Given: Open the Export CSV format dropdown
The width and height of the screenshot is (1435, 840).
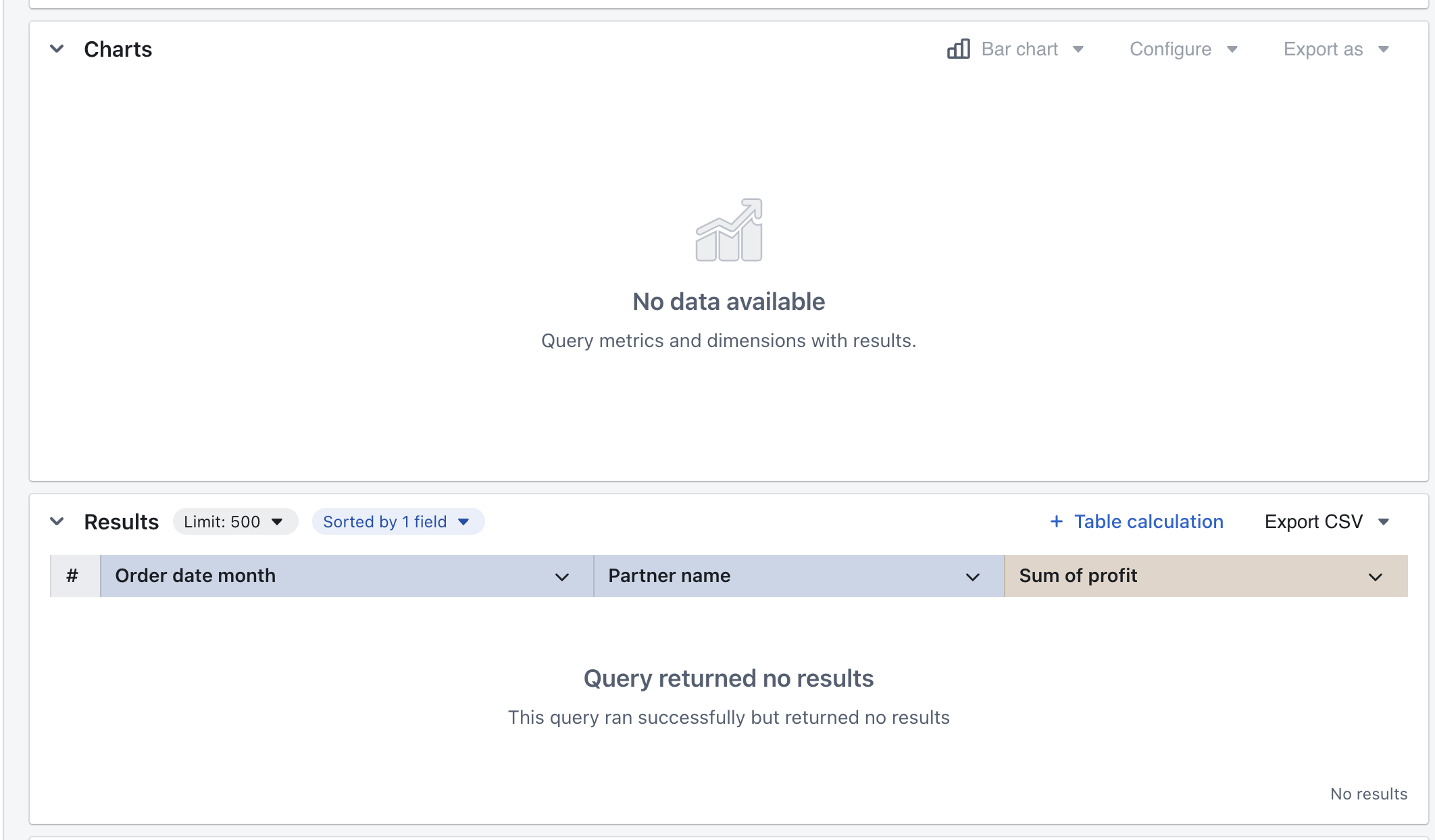Looking at the screenshot, I should coord(1384,521).
